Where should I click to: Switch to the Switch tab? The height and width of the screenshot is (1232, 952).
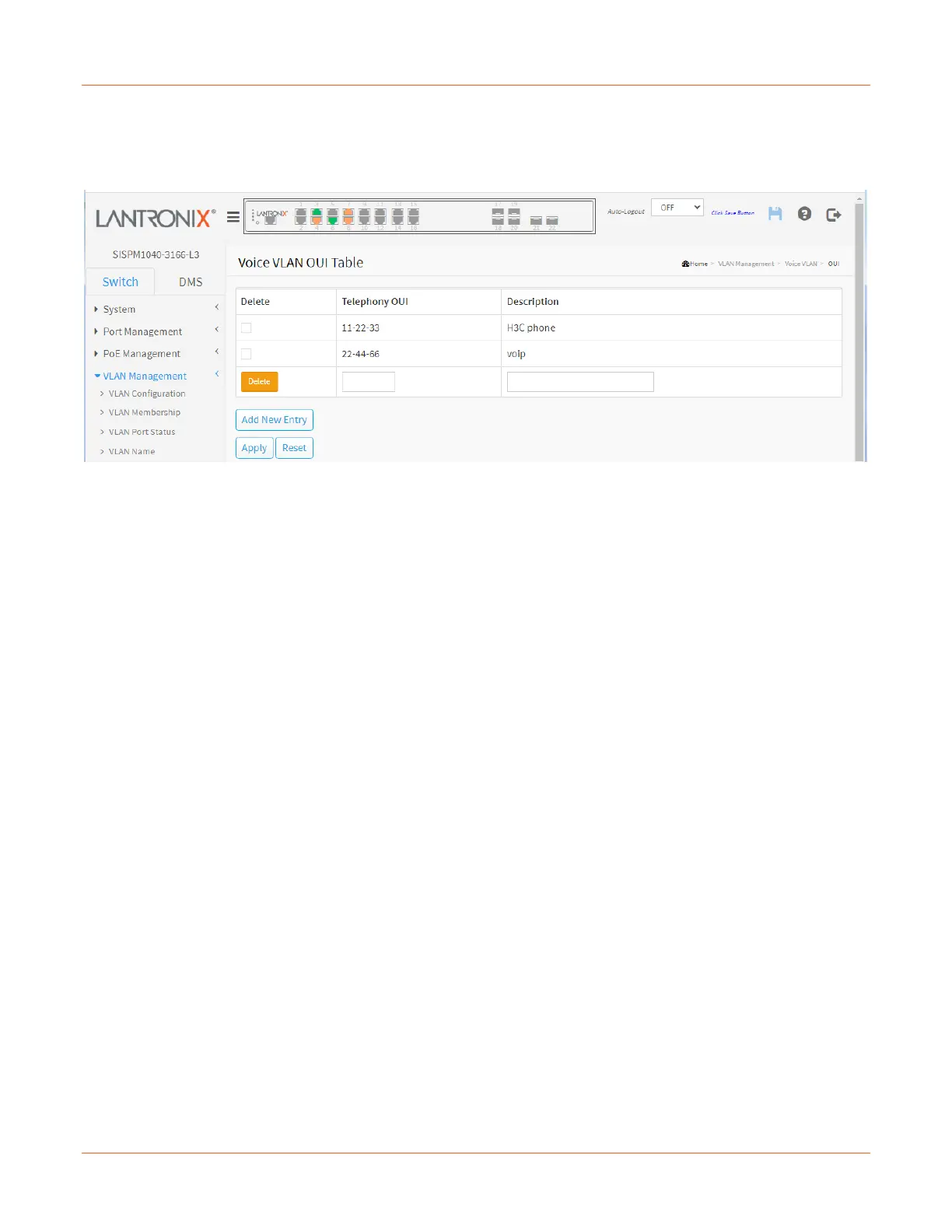click(x=121, y=282)
